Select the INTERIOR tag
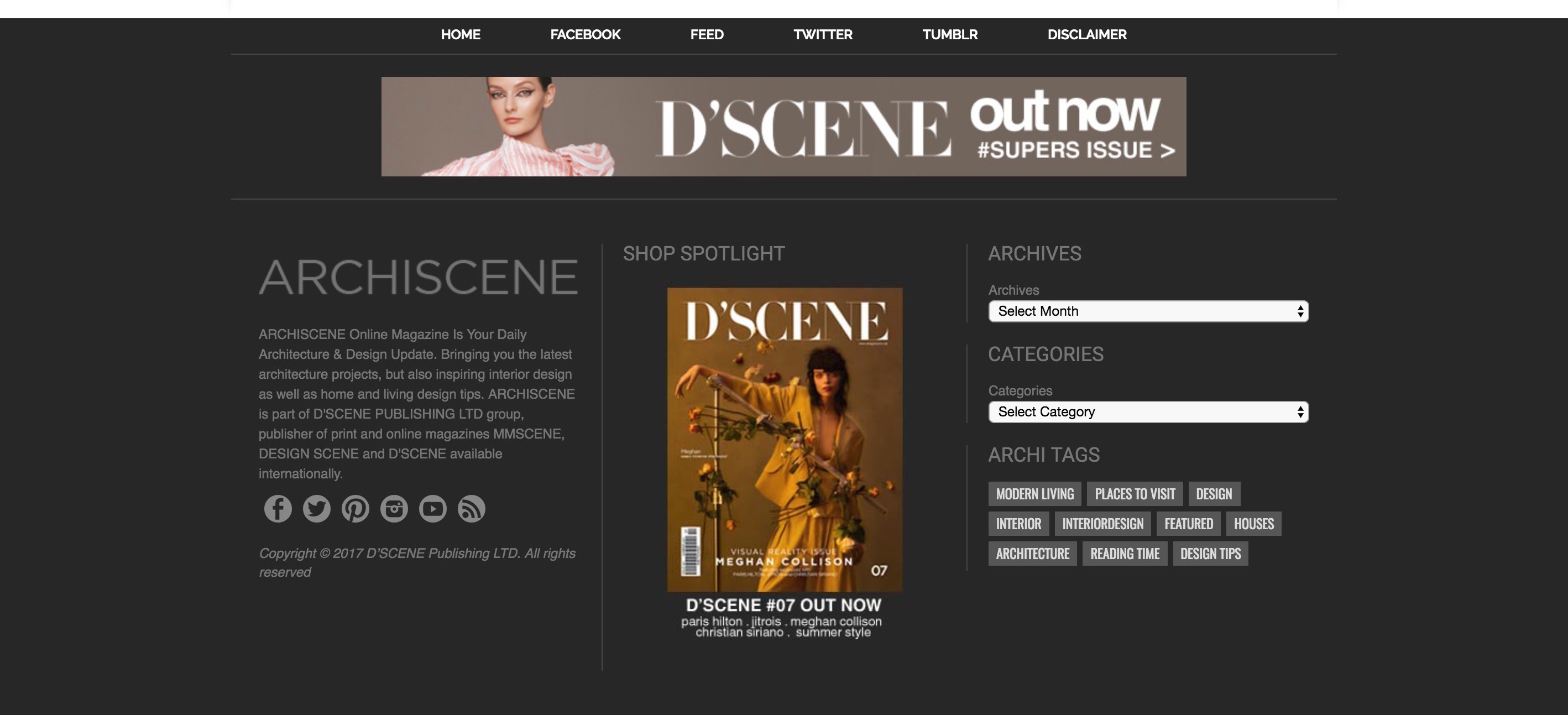 (1018, 524)
